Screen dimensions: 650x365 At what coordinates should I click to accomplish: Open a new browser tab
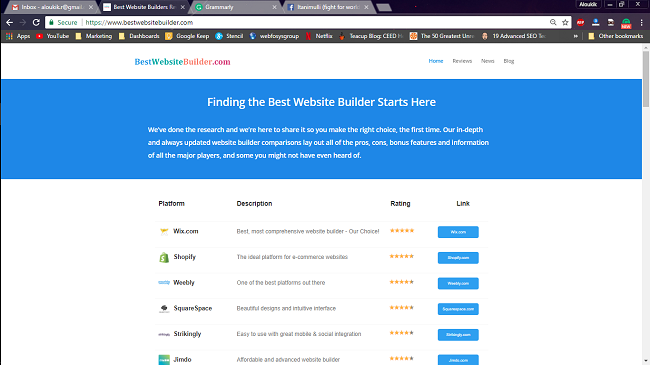[384, 7]
